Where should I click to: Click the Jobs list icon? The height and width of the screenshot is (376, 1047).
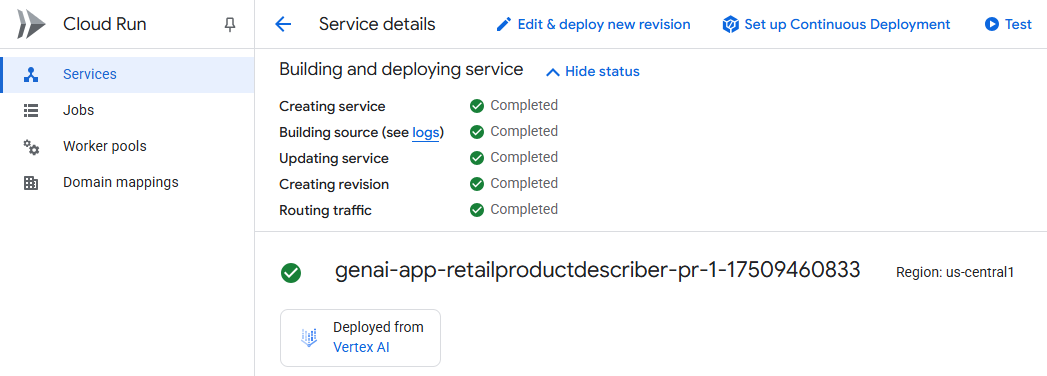[31, 110]
